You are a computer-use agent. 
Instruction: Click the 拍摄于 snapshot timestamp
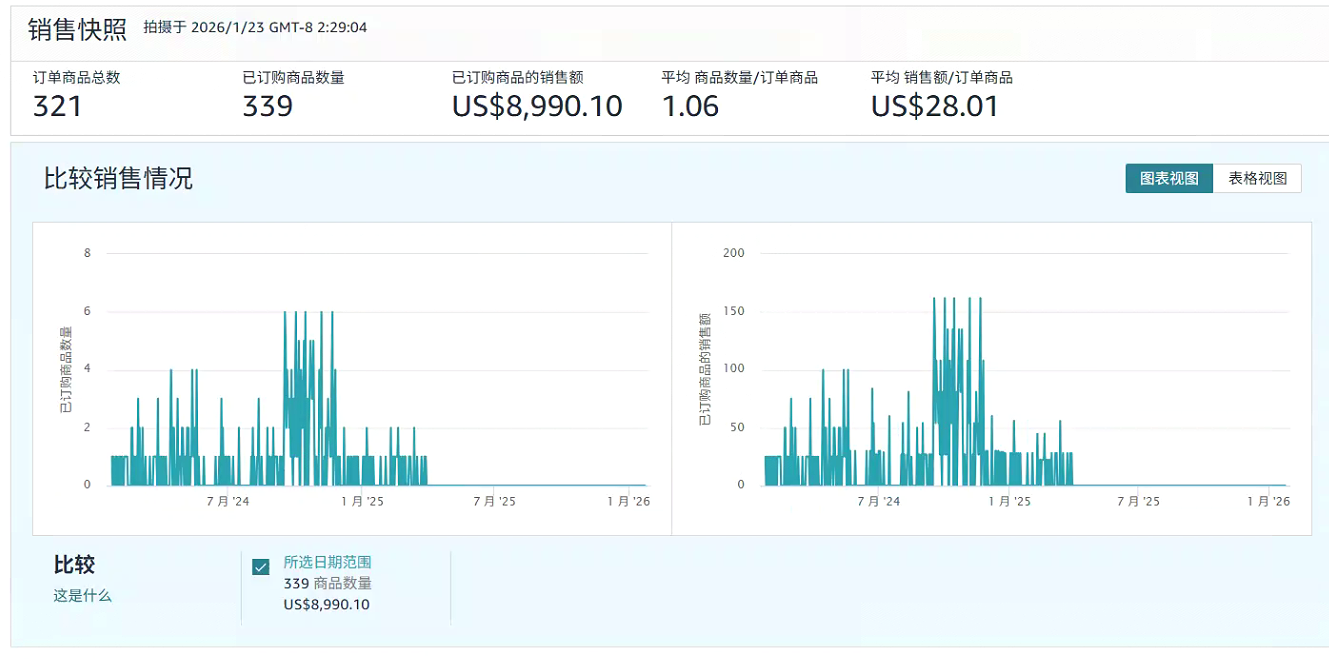(255, 28)
